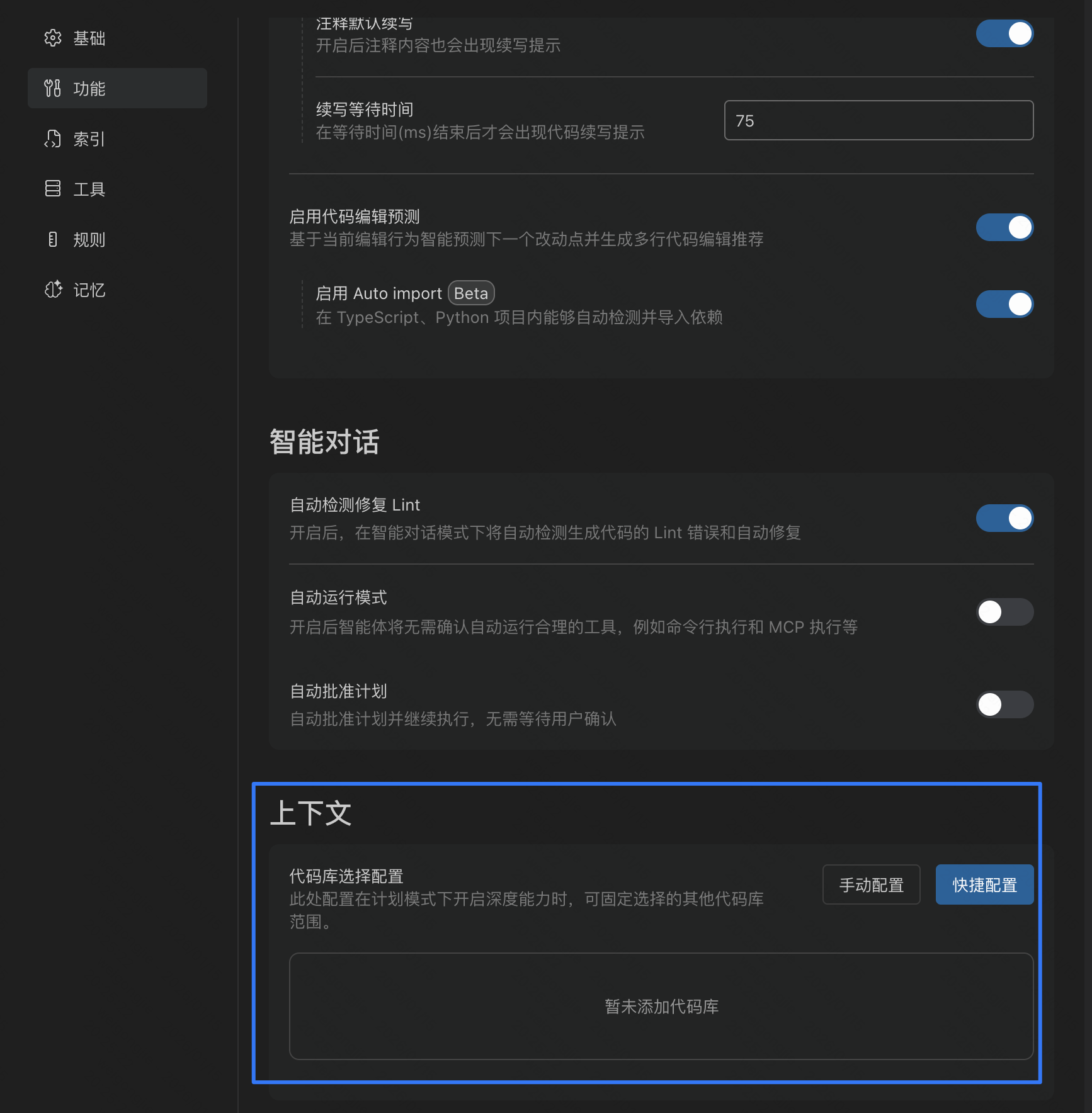Click the 功能 wrench icon
1092x1113 pixels.
coord(53,88)
